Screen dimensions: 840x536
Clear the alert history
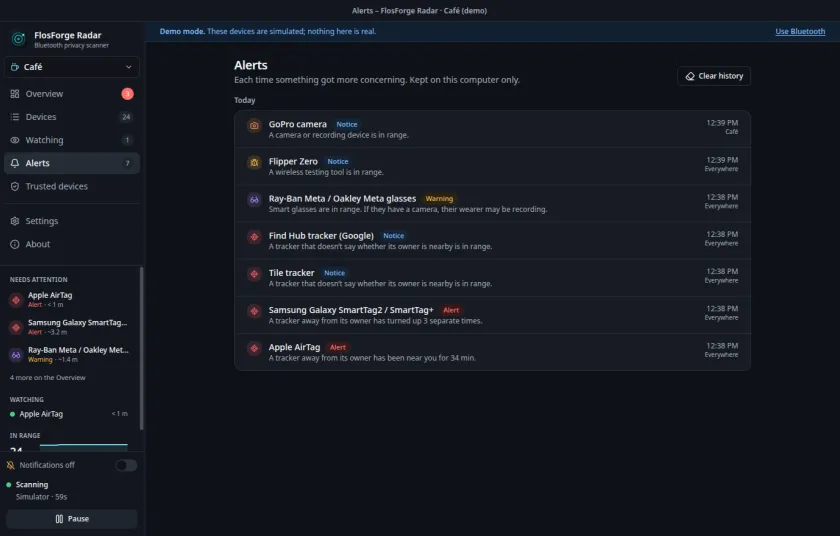click(714, 76)
